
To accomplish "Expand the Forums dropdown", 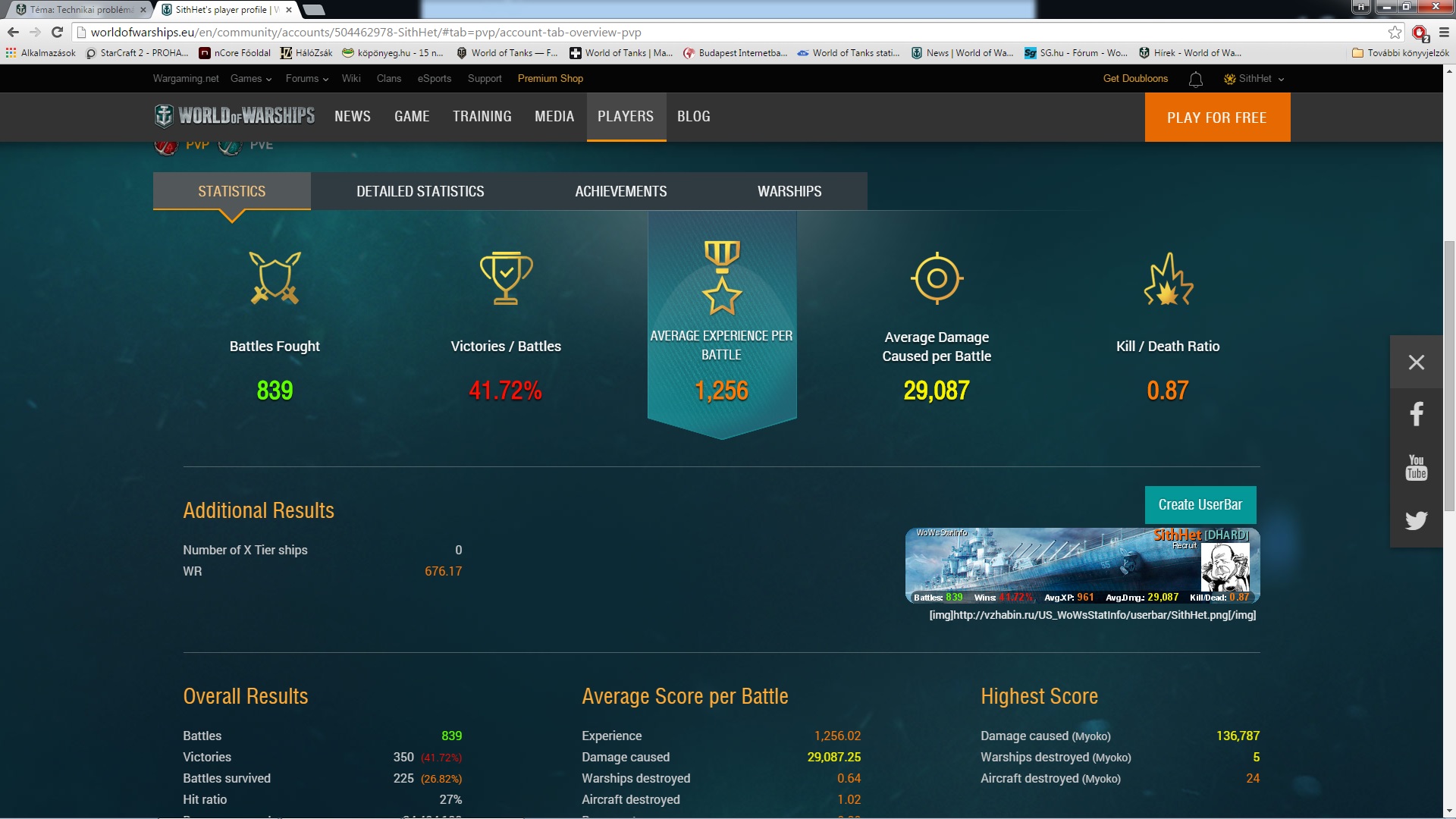I will click(x=307, y=79).
